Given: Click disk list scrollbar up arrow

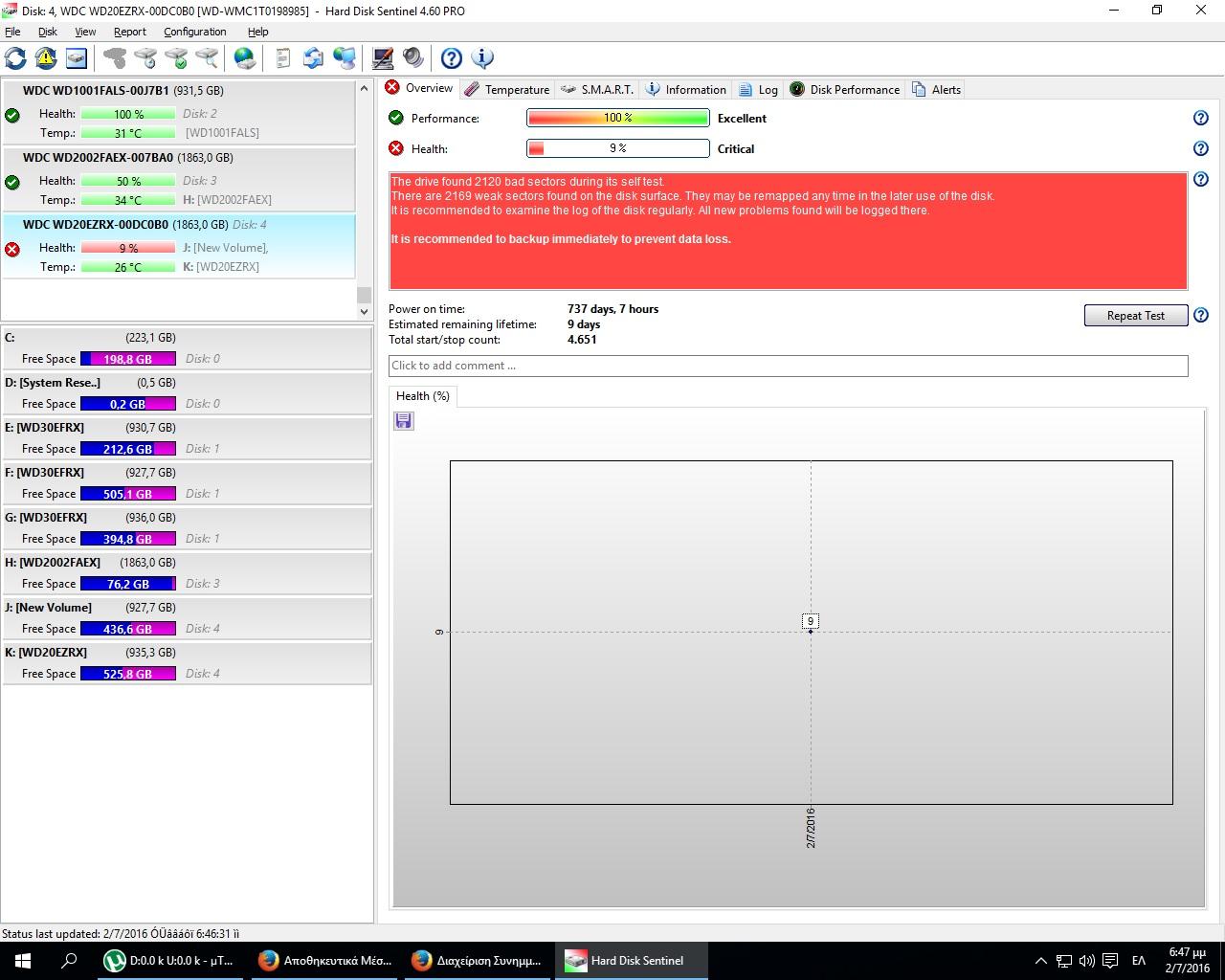Looking at the screenshot, I should pyautogui.click(x=364, y=89).
